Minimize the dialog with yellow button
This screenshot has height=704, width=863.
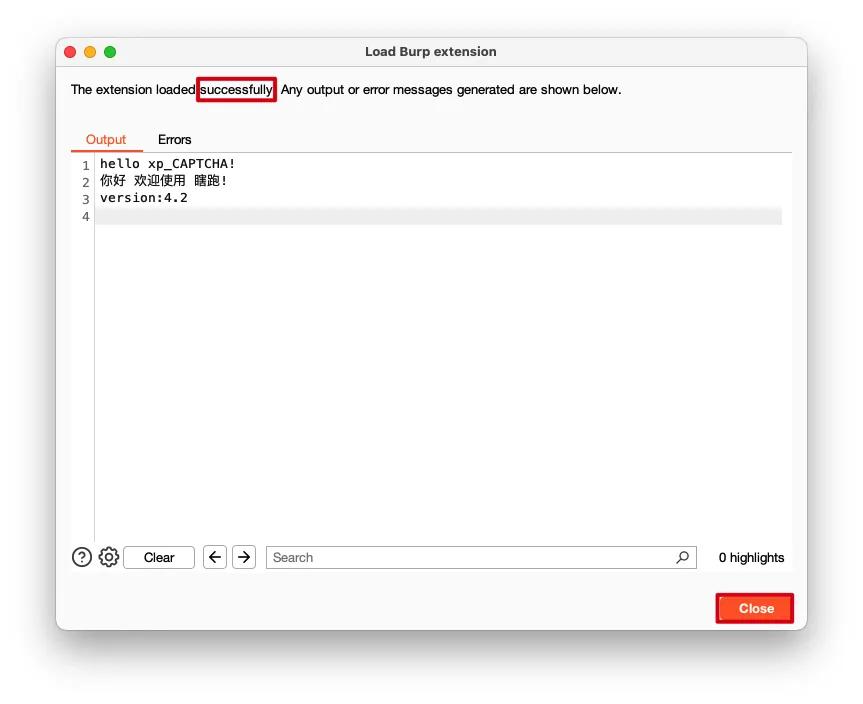(x=90, y=52)
